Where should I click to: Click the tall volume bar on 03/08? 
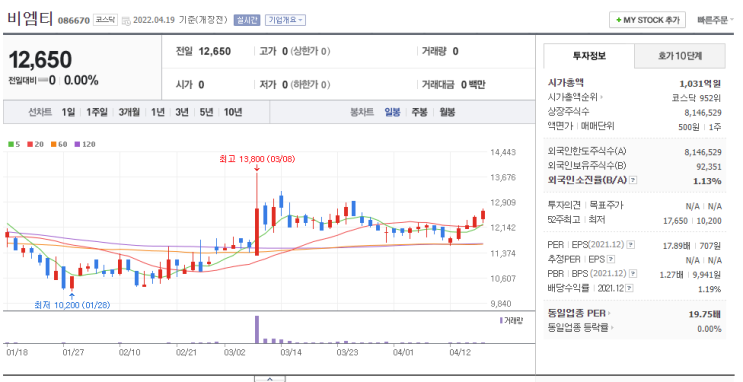[x=257, y=329]
